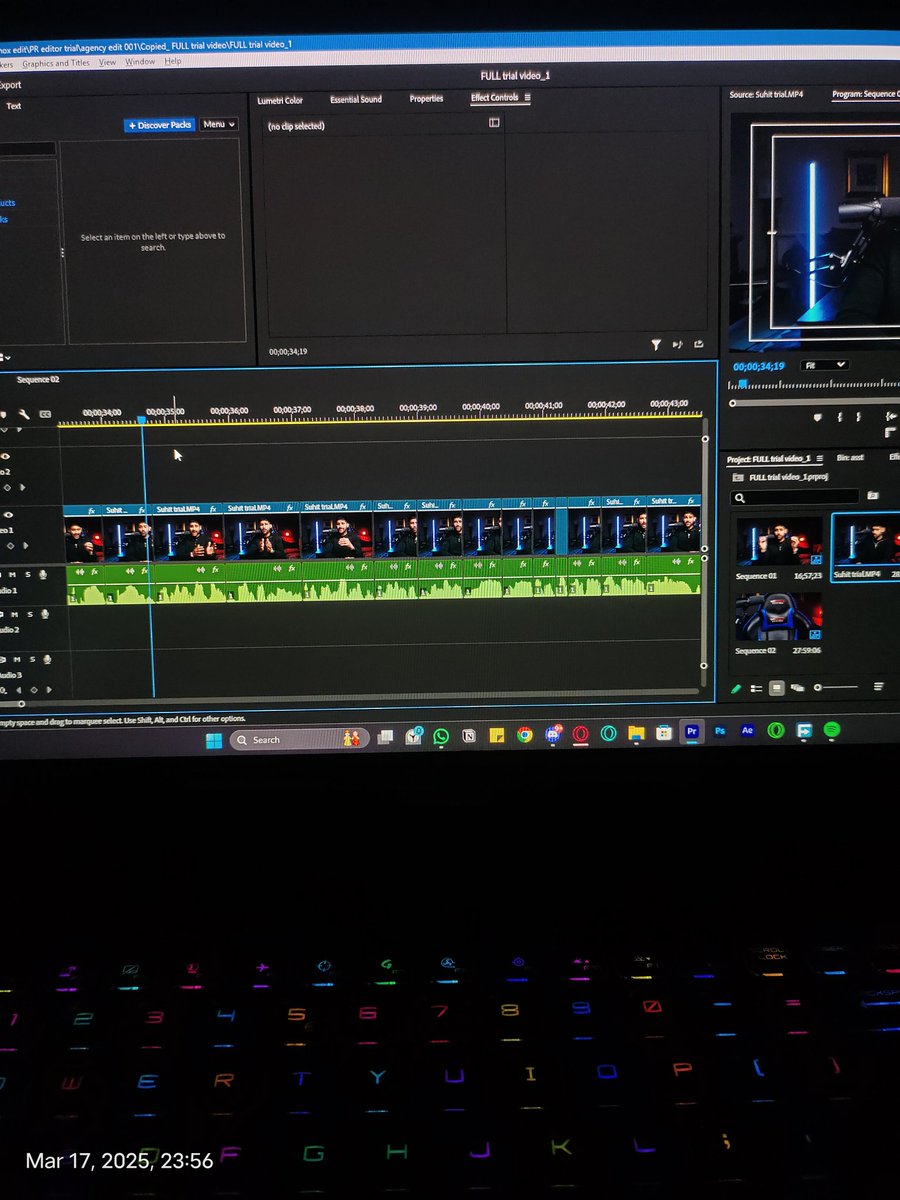The image size is (900, 1200).
Task: Click the export icon below Effect Controls
Action: [x=698, y=344]
